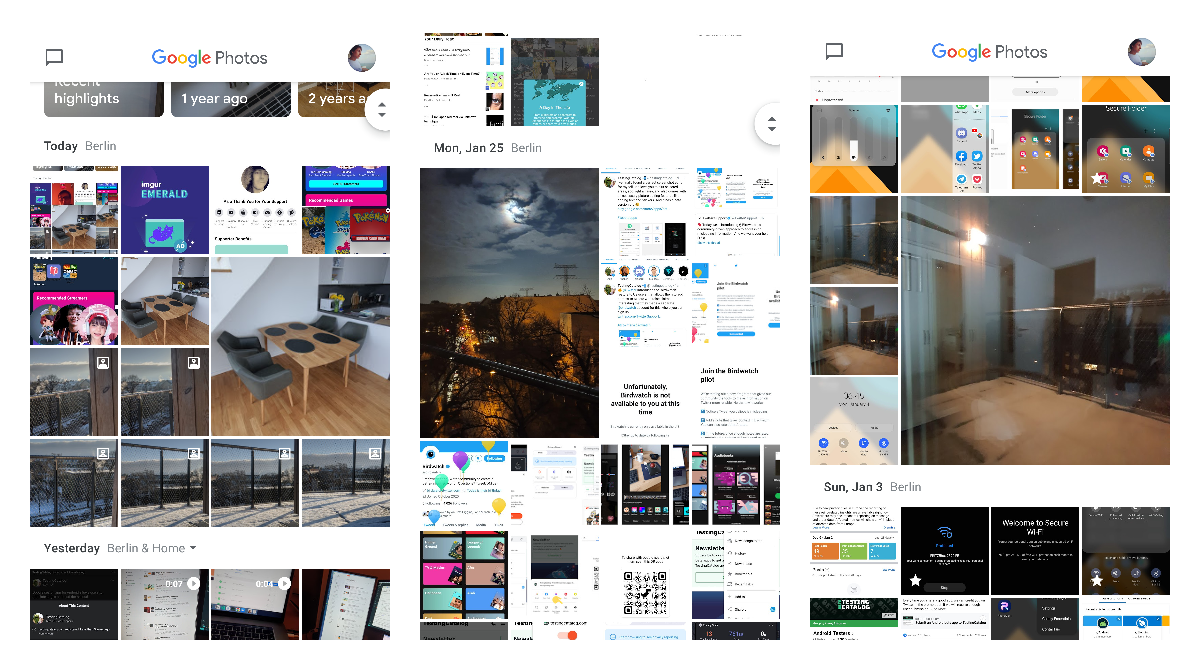Tap the 'Berlin' label next to Today
Screen dimensions: 1200x670
click(100, 145)
